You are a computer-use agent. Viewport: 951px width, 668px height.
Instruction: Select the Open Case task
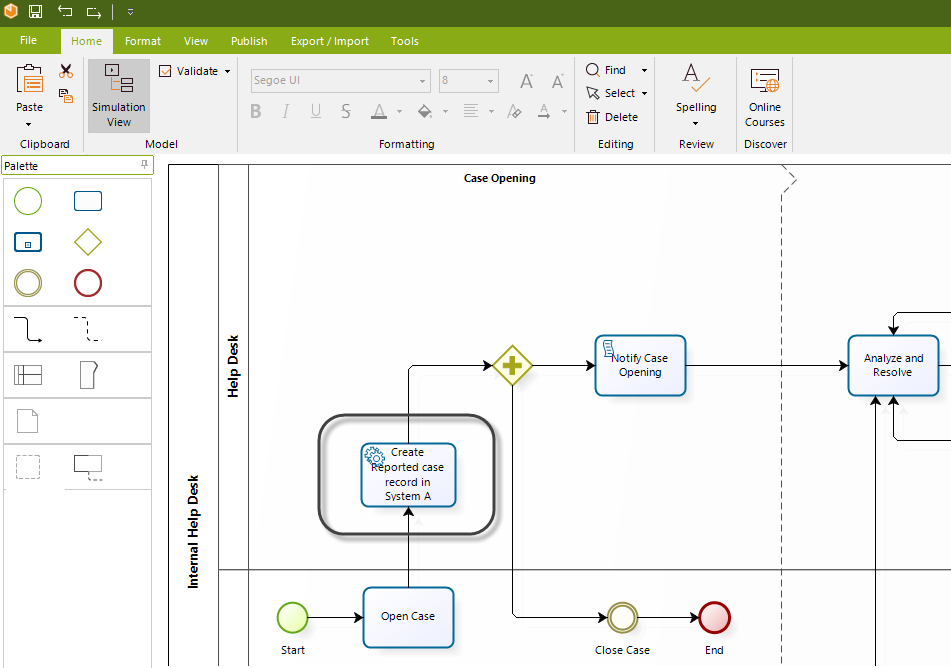point(408,617)
